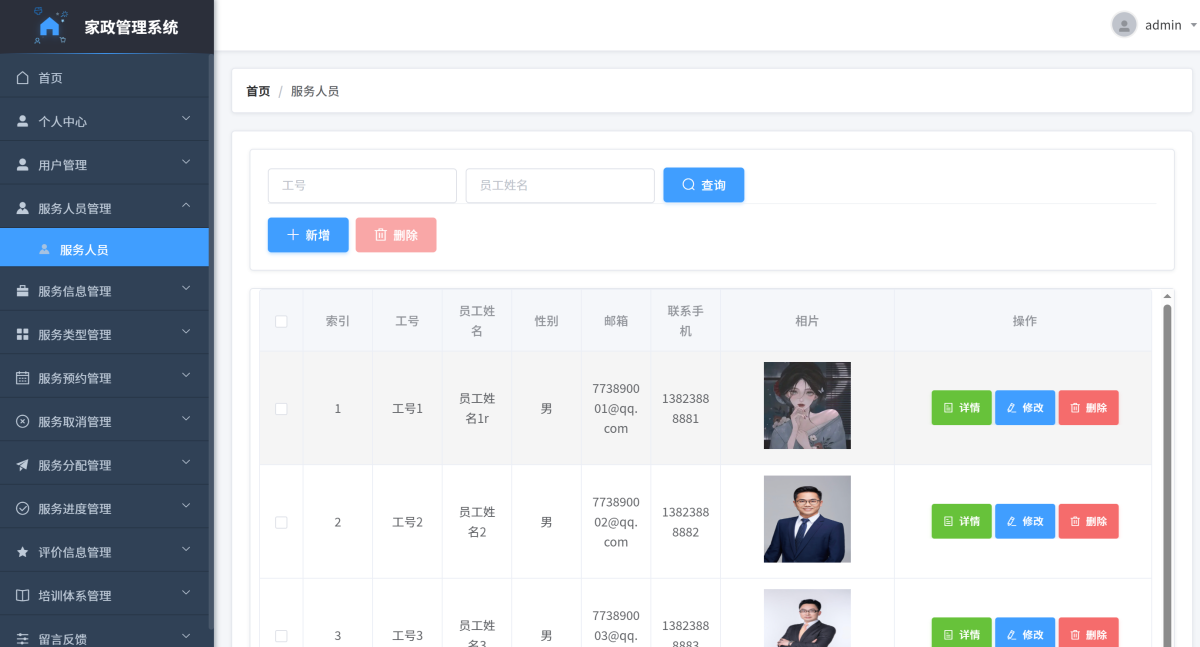
Task: Click the blue 查询 search button
Action: point(703,185)
